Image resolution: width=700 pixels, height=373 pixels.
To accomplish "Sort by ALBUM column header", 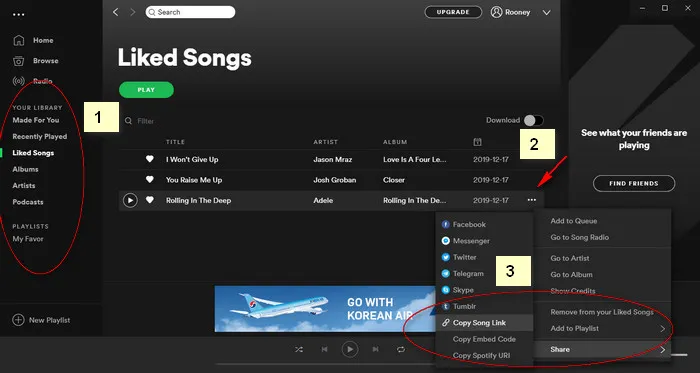I will (395, 142).
